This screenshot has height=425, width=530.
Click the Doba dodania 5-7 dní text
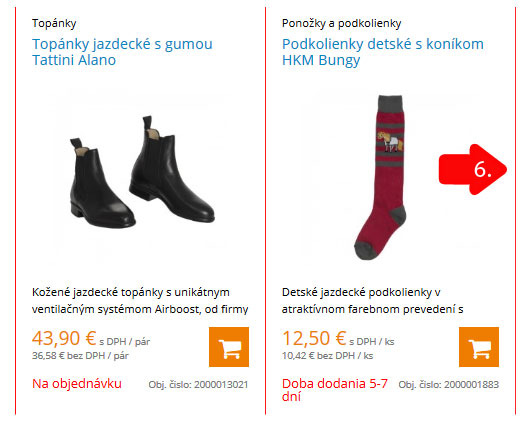(x=335, y=390)
